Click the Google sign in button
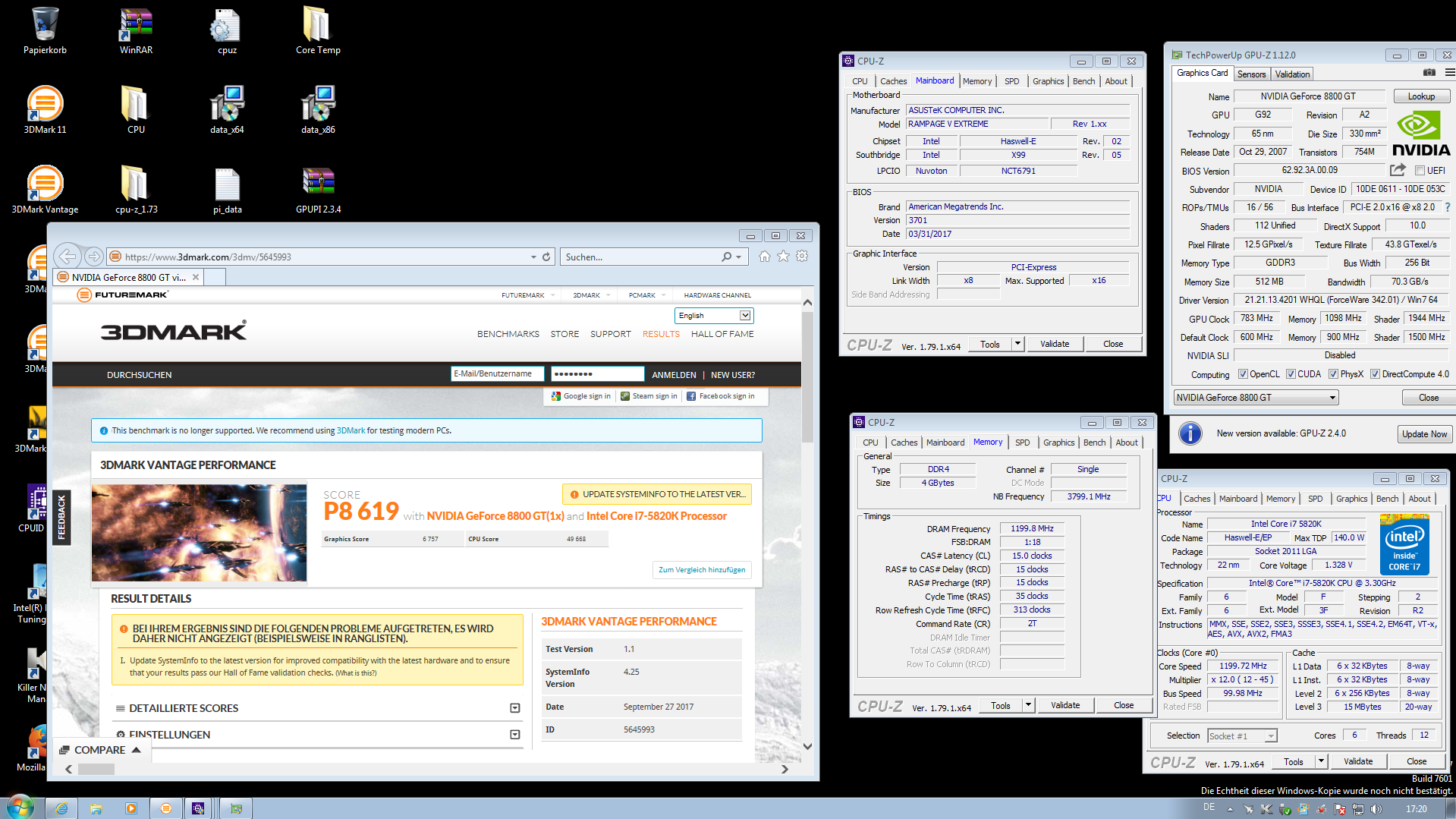 click(581, 396)
